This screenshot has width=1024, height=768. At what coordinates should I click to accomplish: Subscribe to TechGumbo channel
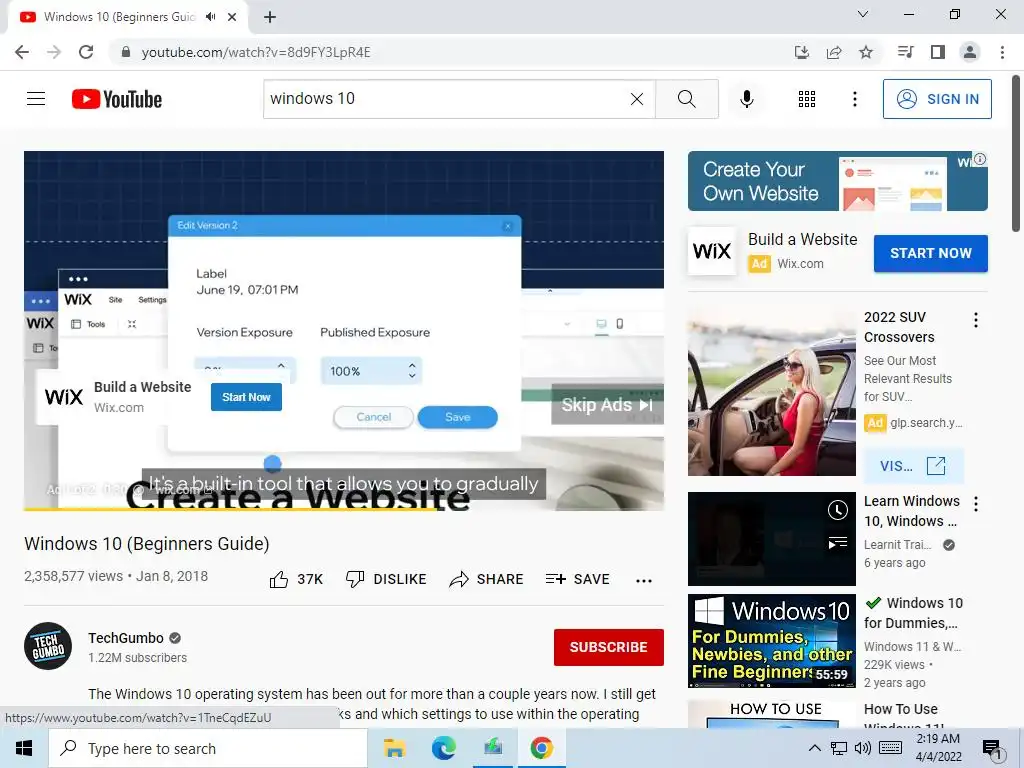tap(609, 647)
